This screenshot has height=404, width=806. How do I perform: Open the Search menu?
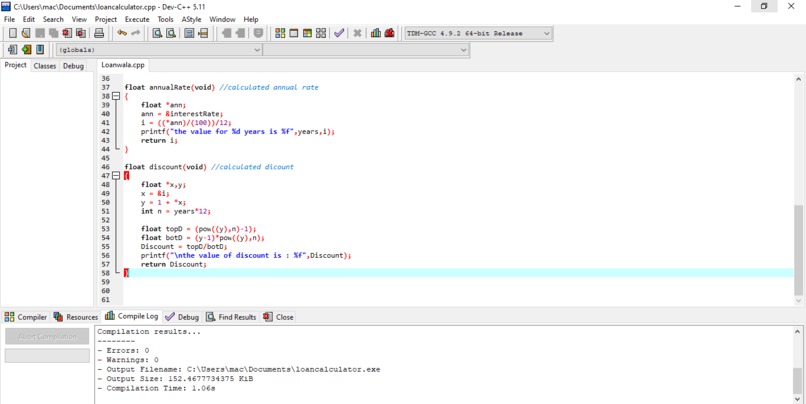(53, 20)
